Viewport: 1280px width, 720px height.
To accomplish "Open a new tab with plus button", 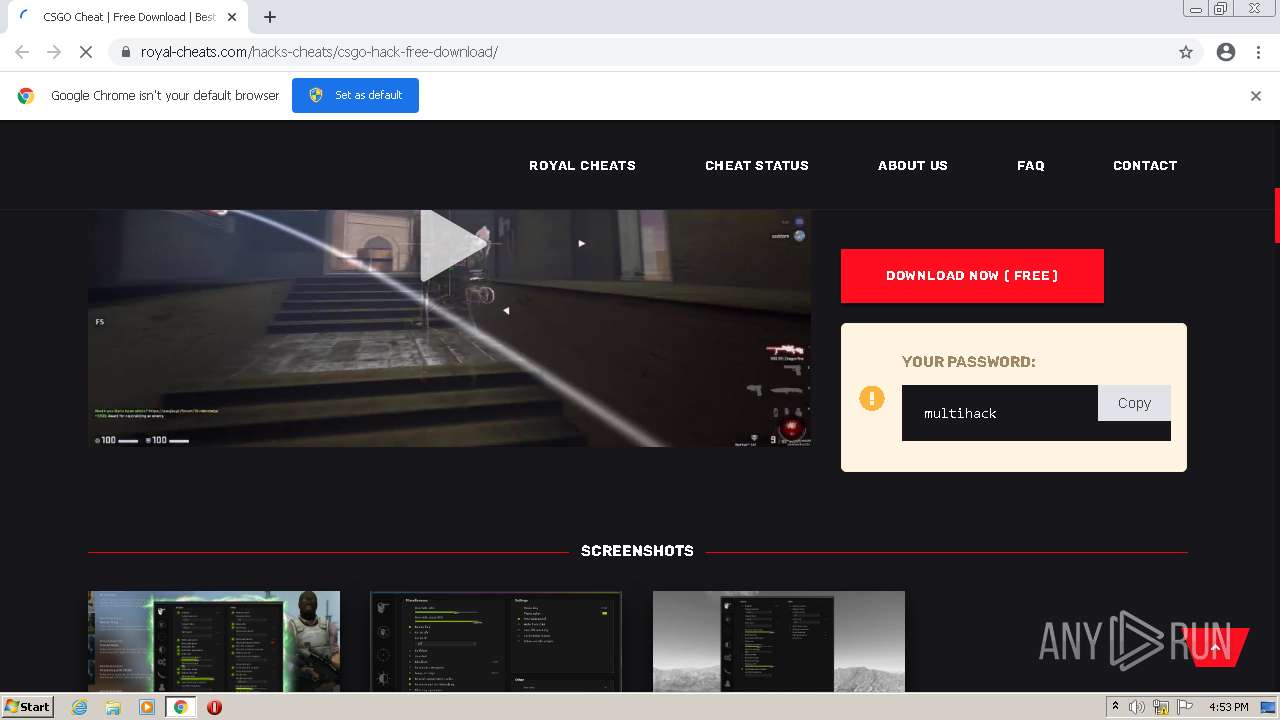I will click(270, 17).
